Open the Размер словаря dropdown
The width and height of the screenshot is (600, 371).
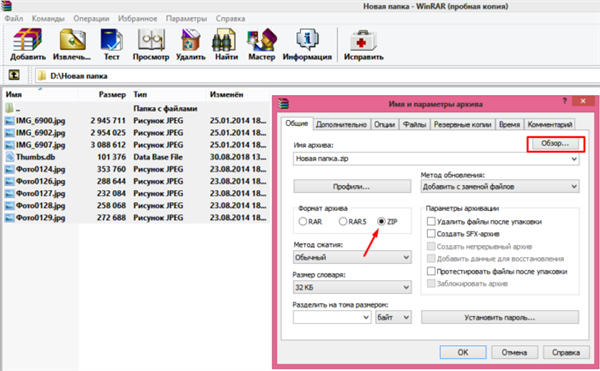pyautogui.click(x=406, y=287)
